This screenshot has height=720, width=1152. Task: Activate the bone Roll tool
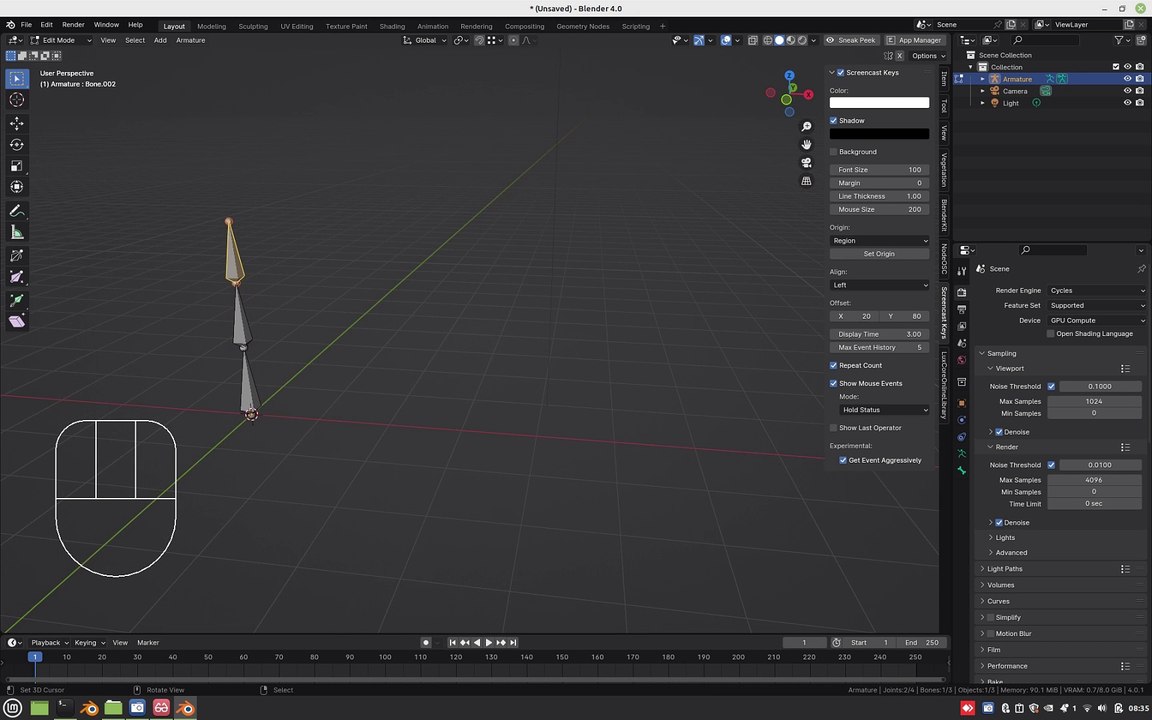coord(17,256)
